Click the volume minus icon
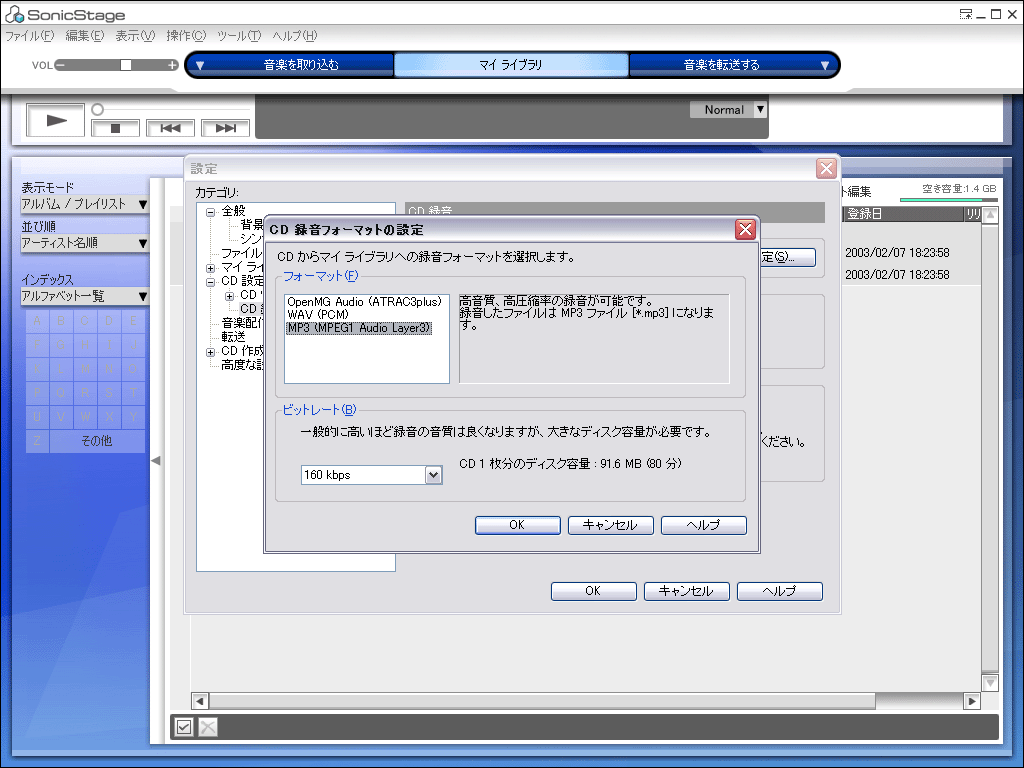This screenshot has width=1024, height=768. point(60,65)
